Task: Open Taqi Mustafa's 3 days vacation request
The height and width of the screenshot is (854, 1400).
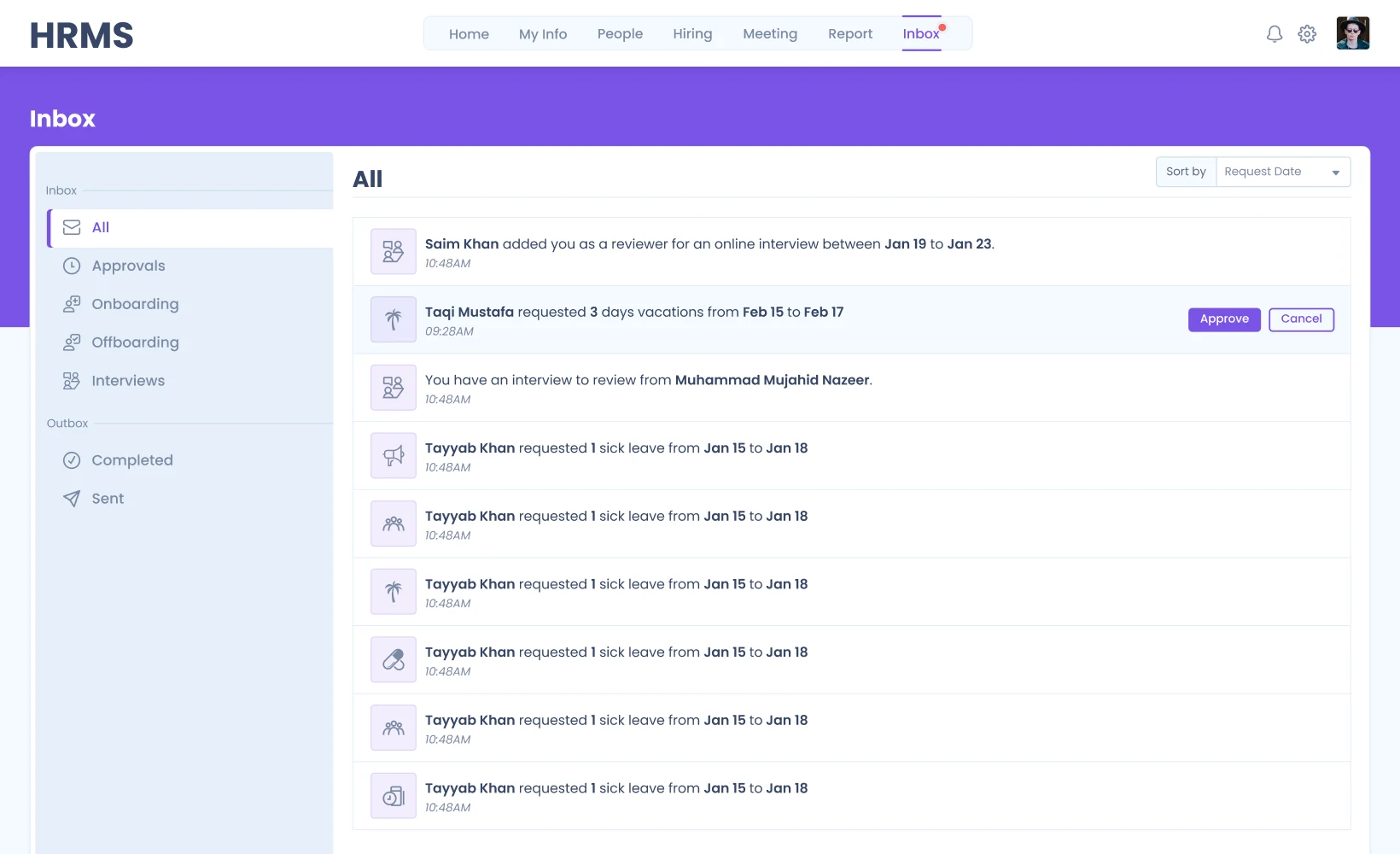Action: [x=851, y=319]
